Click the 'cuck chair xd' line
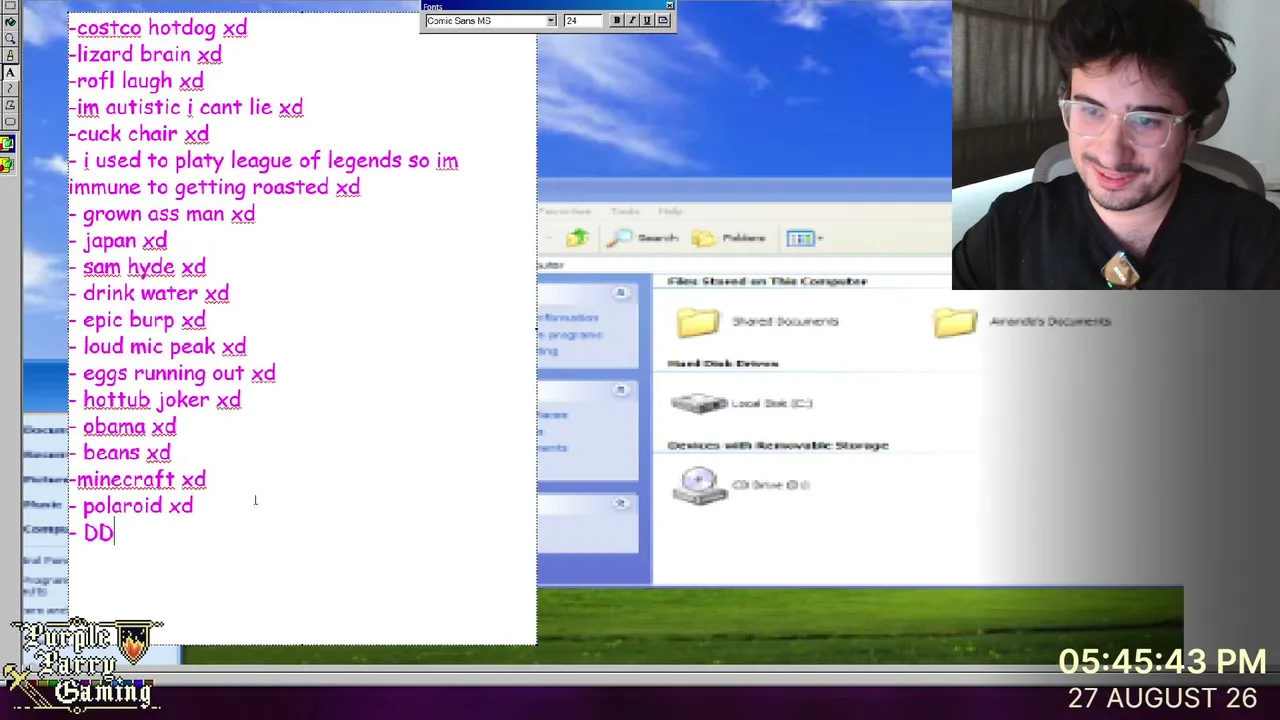 139,134
